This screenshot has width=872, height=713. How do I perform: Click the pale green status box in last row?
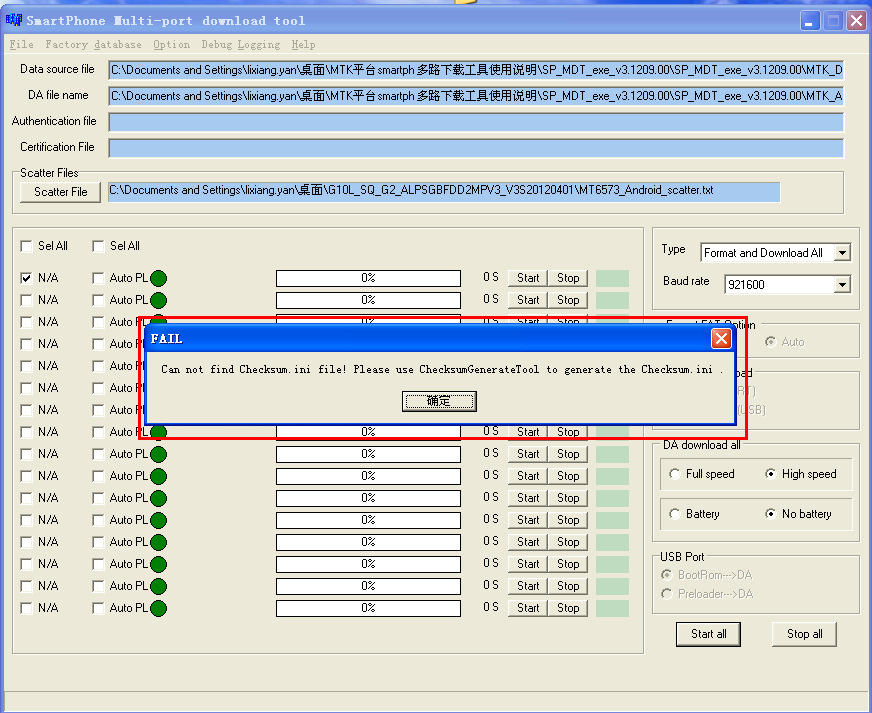coord(612,608)
